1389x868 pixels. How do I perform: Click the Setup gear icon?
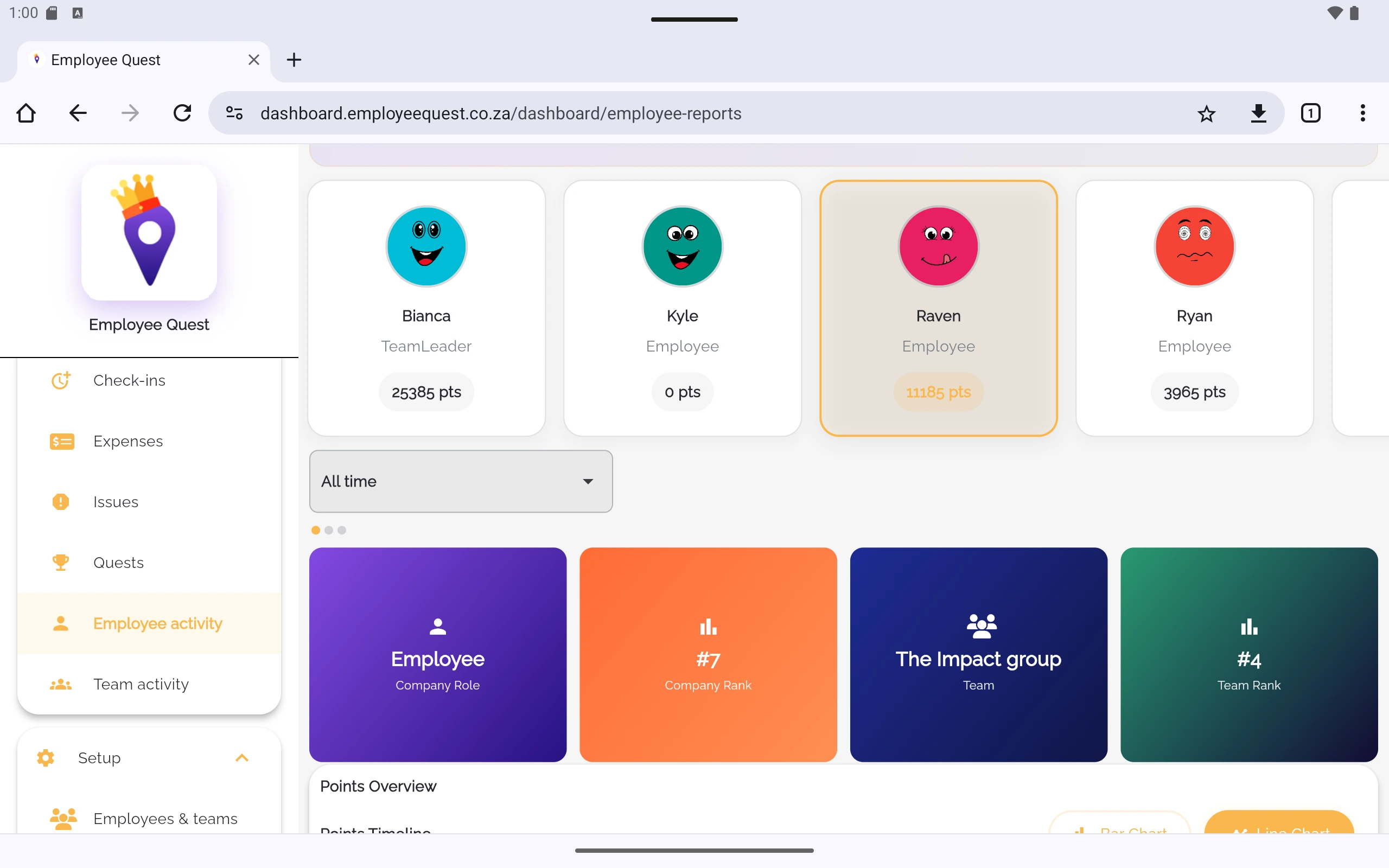(x=45, y=758)
